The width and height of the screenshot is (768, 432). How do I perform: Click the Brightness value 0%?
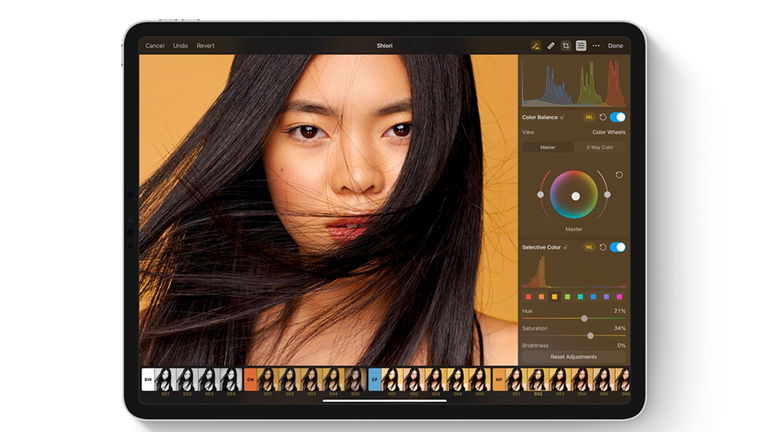[621, 345]
